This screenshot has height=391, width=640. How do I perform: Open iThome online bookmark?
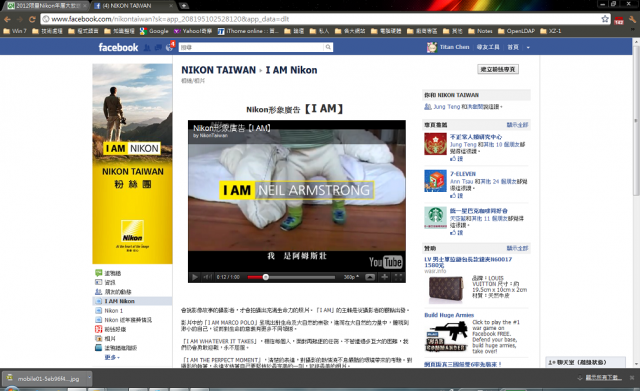248,31
